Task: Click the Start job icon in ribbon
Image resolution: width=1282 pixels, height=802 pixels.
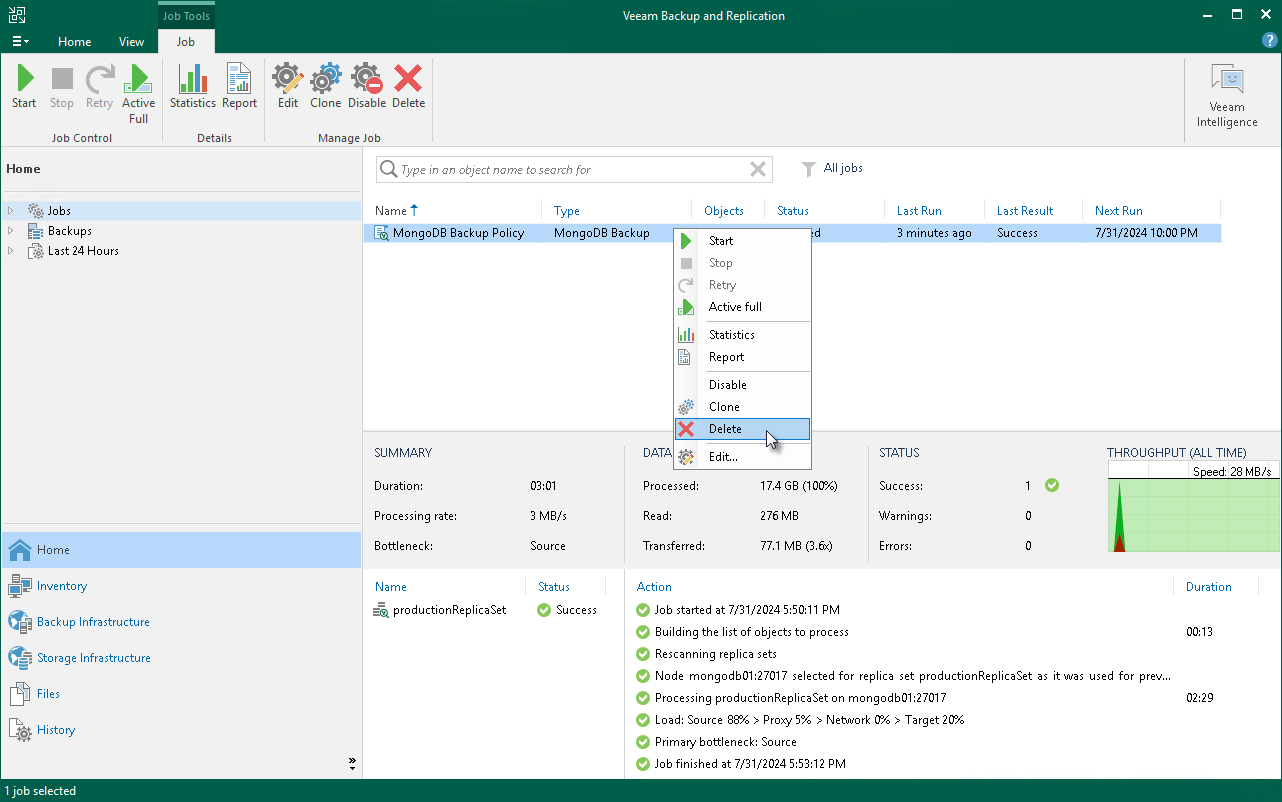Action: tap(24, 86)
